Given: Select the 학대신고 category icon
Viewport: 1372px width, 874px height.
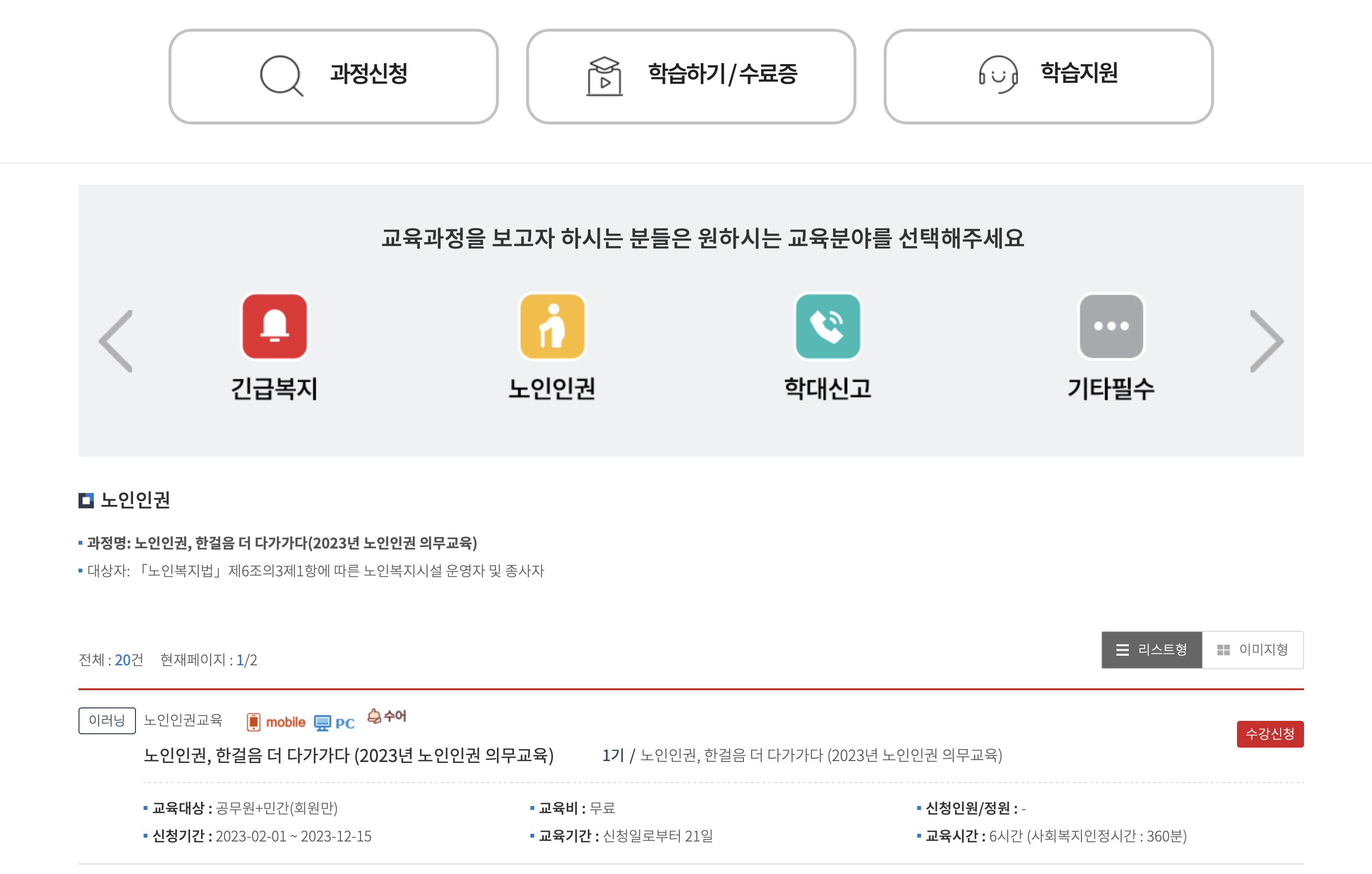Looking at the screenshot, I should [x=827, y=326].
